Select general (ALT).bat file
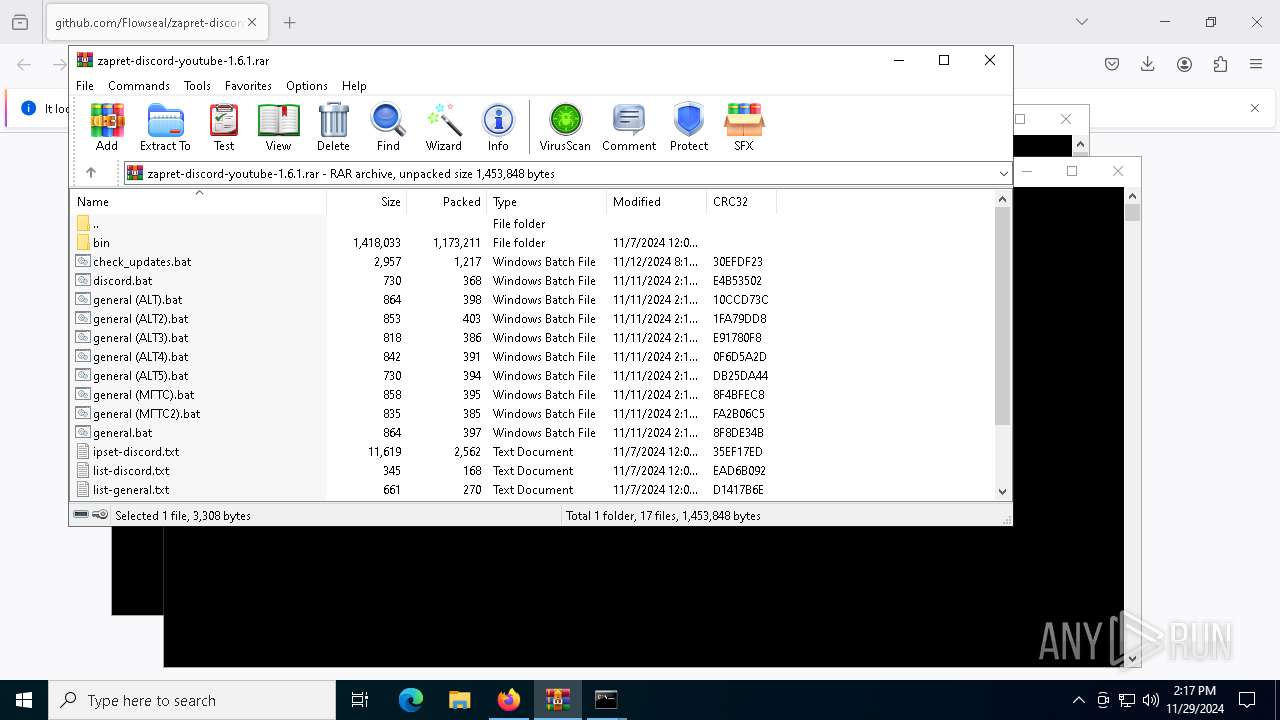 [532, 300]
